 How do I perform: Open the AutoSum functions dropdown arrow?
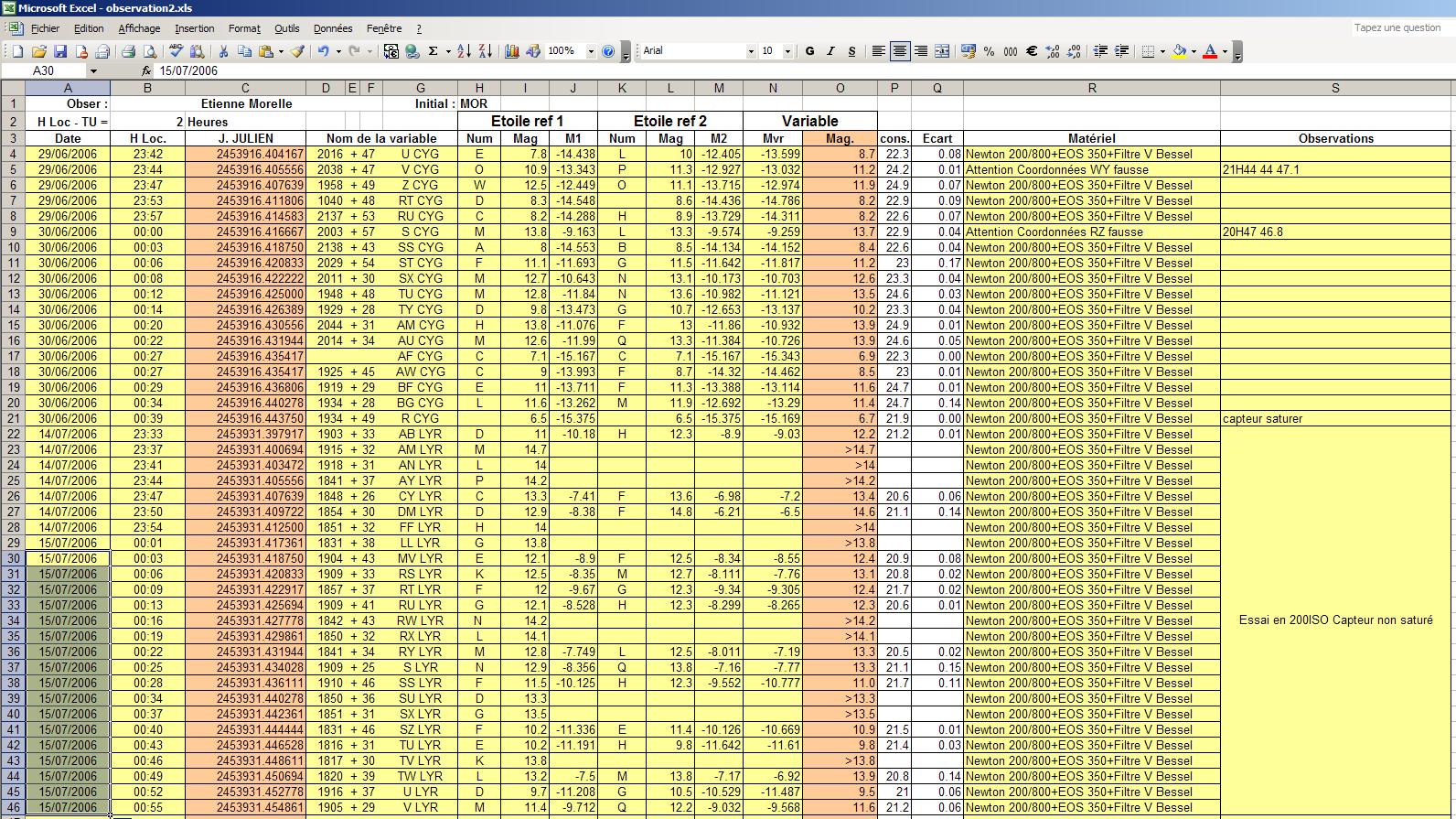pyautogui.click(x=448, y=51)
